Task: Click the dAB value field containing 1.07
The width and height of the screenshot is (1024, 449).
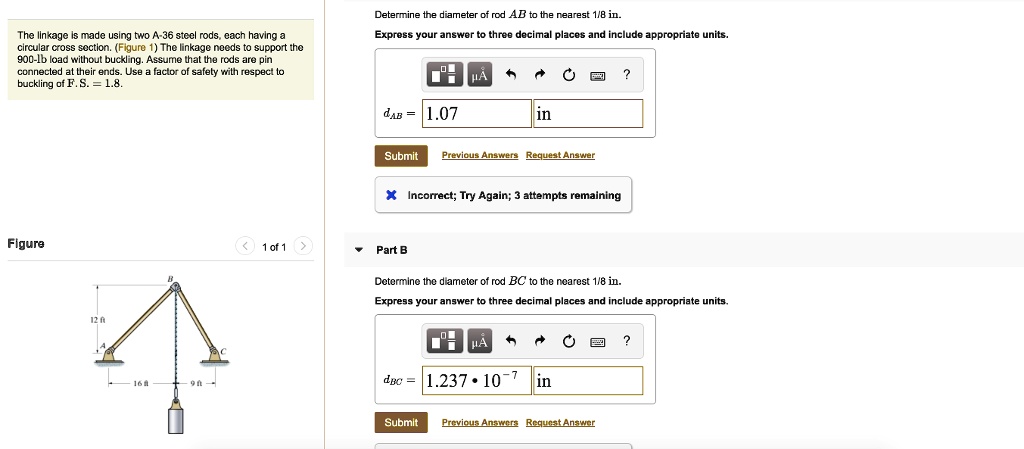Action: pyautogui.click(x=477, y=114)
